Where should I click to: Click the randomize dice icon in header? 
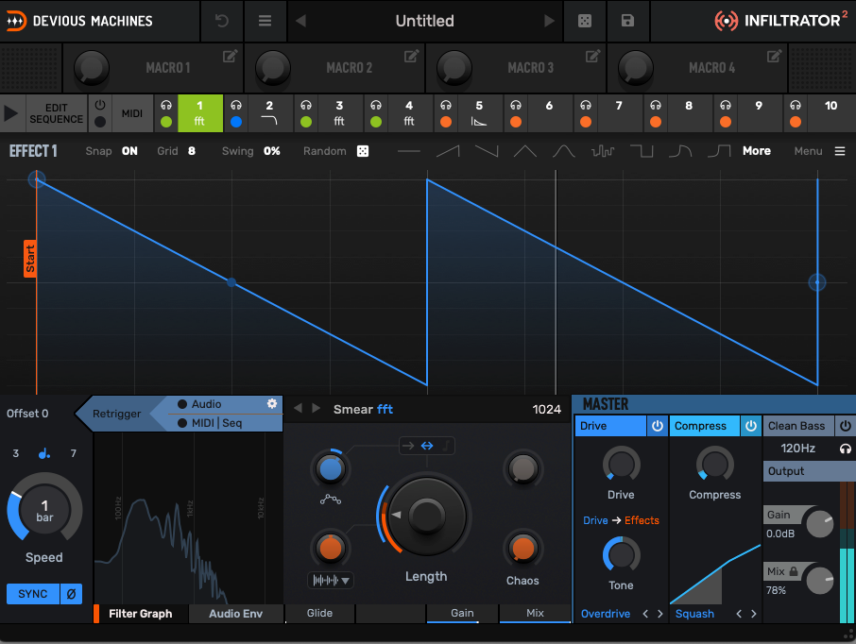click(584, 21)
